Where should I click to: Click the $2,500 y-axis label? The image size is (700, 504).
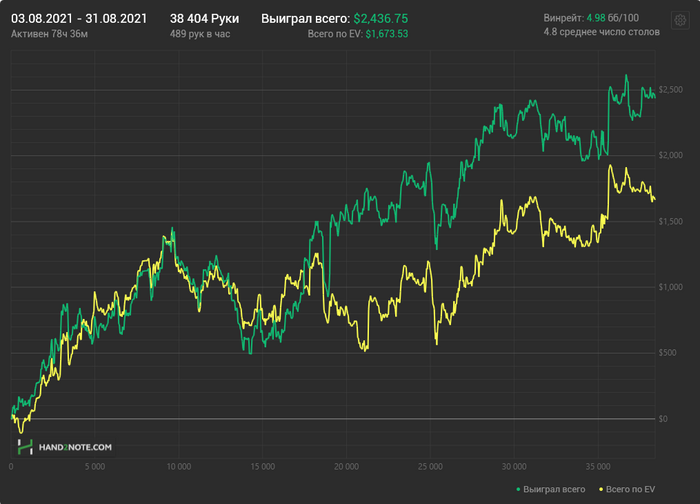click(671, 90)
